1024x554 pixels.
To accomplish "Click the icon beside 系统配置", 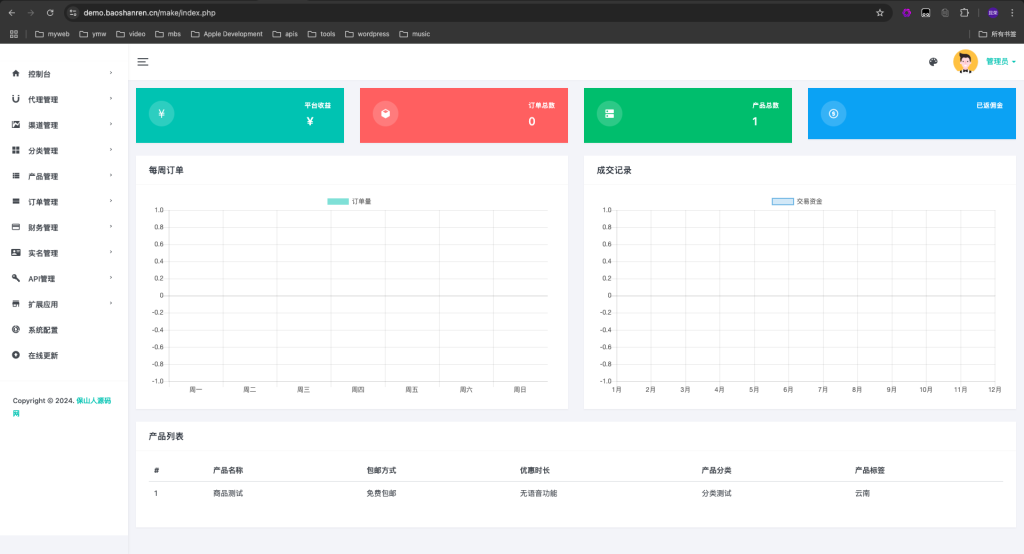I will 16,329.
